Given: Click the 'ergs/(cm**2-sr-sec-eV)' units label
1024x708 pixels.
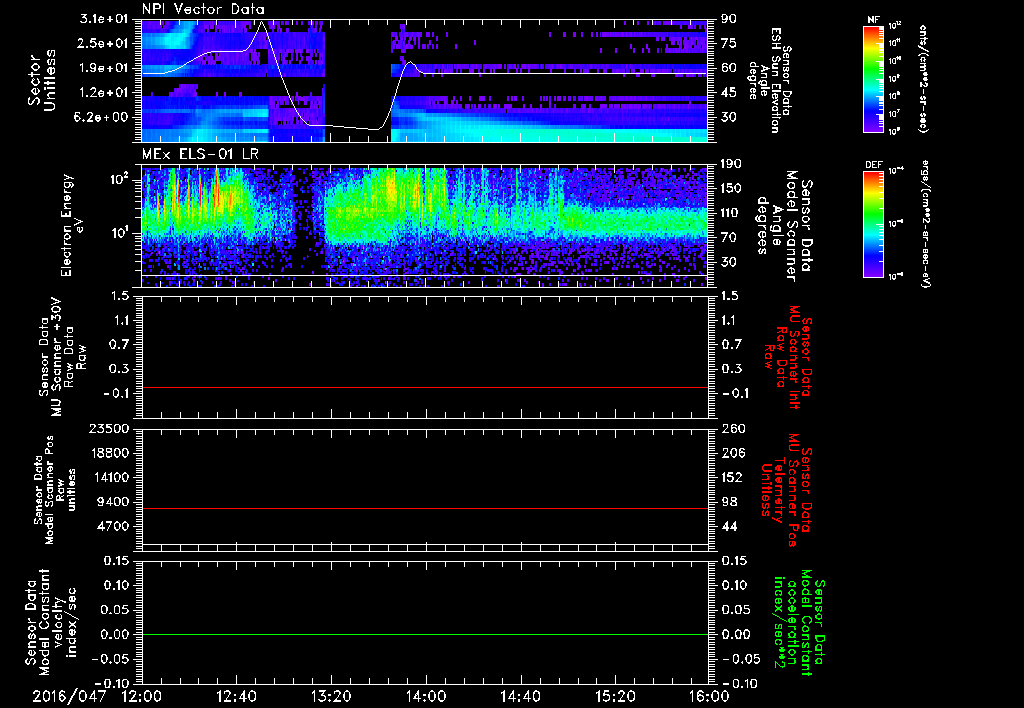Looking at the screenshot, I should coord(925,223).
